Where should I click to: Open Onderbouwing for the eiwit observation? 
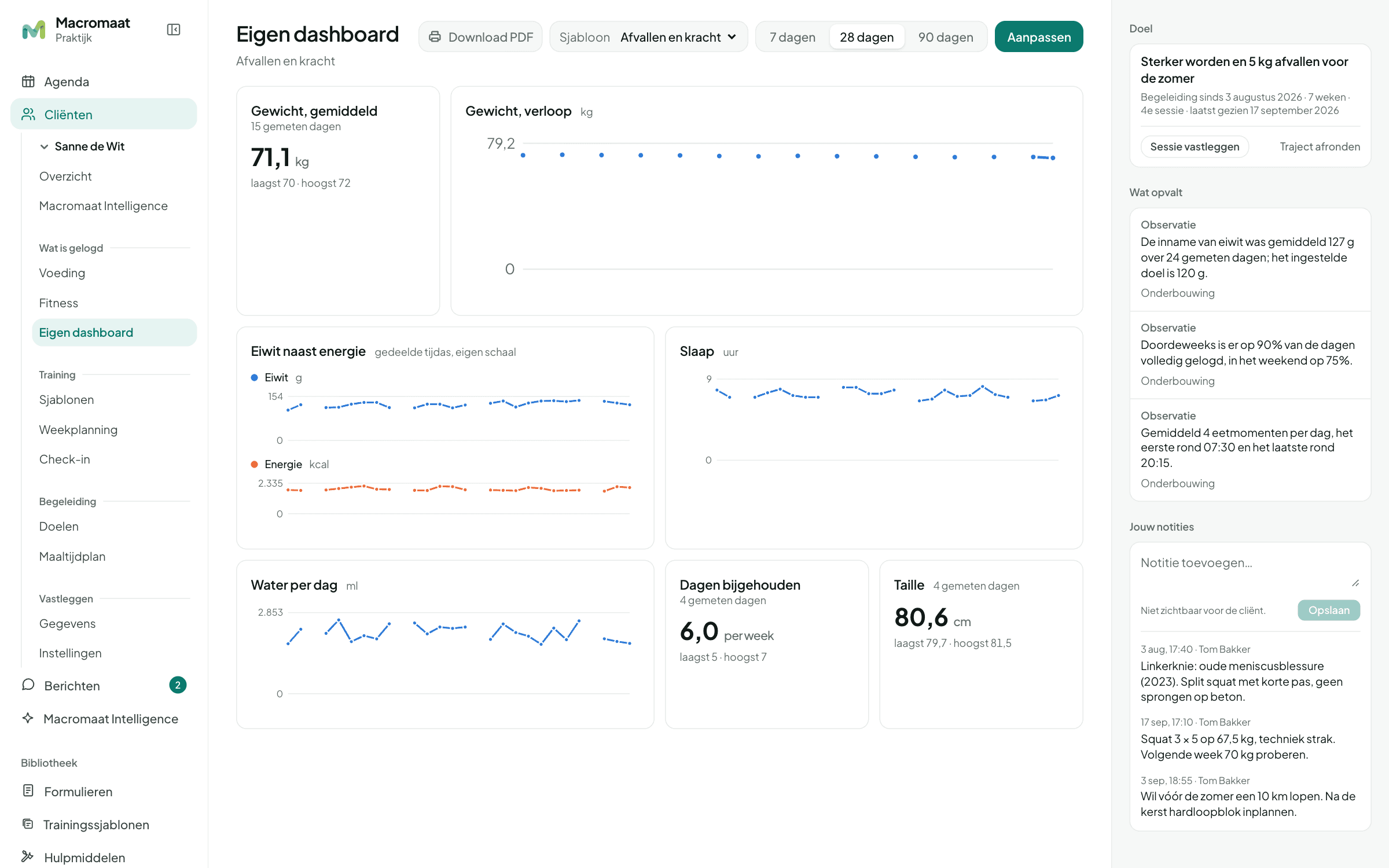1177,293
